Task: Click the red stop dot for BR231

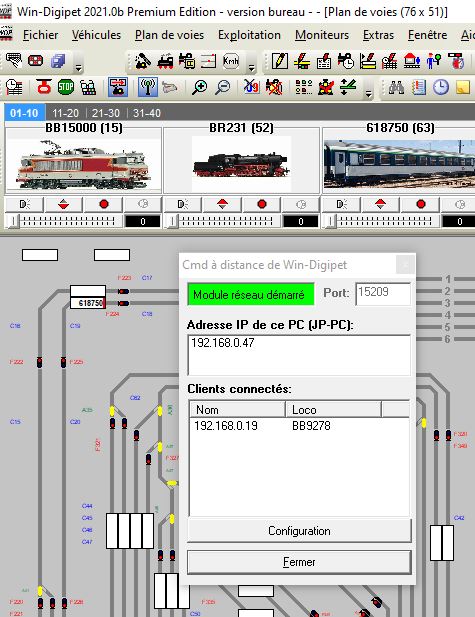Action: pos(262,204)
